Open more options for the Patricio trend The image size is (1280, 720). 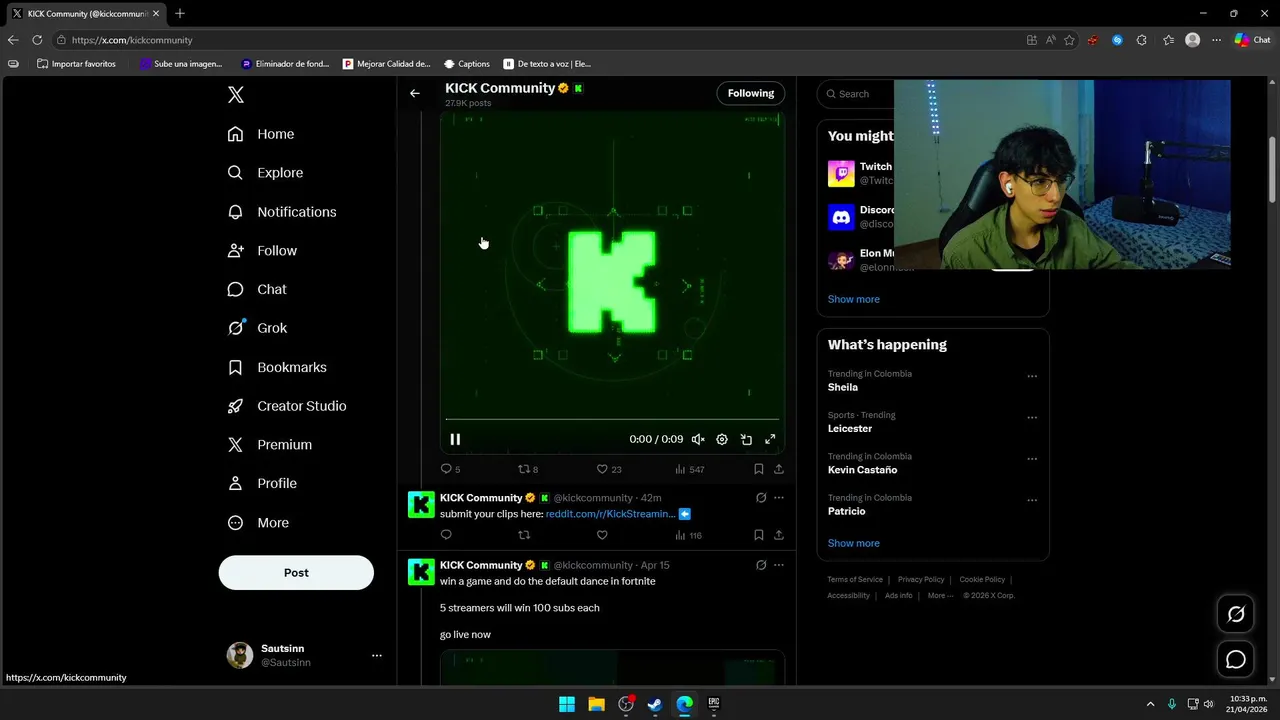1032,500
